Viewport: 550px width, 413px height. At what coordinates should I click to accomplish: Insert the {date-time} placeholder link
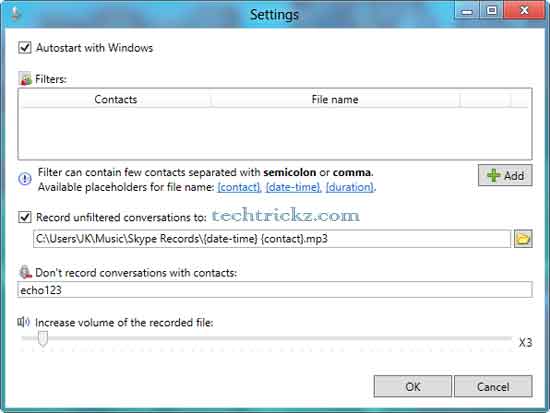pyautogui.click(x=293, y=187)
